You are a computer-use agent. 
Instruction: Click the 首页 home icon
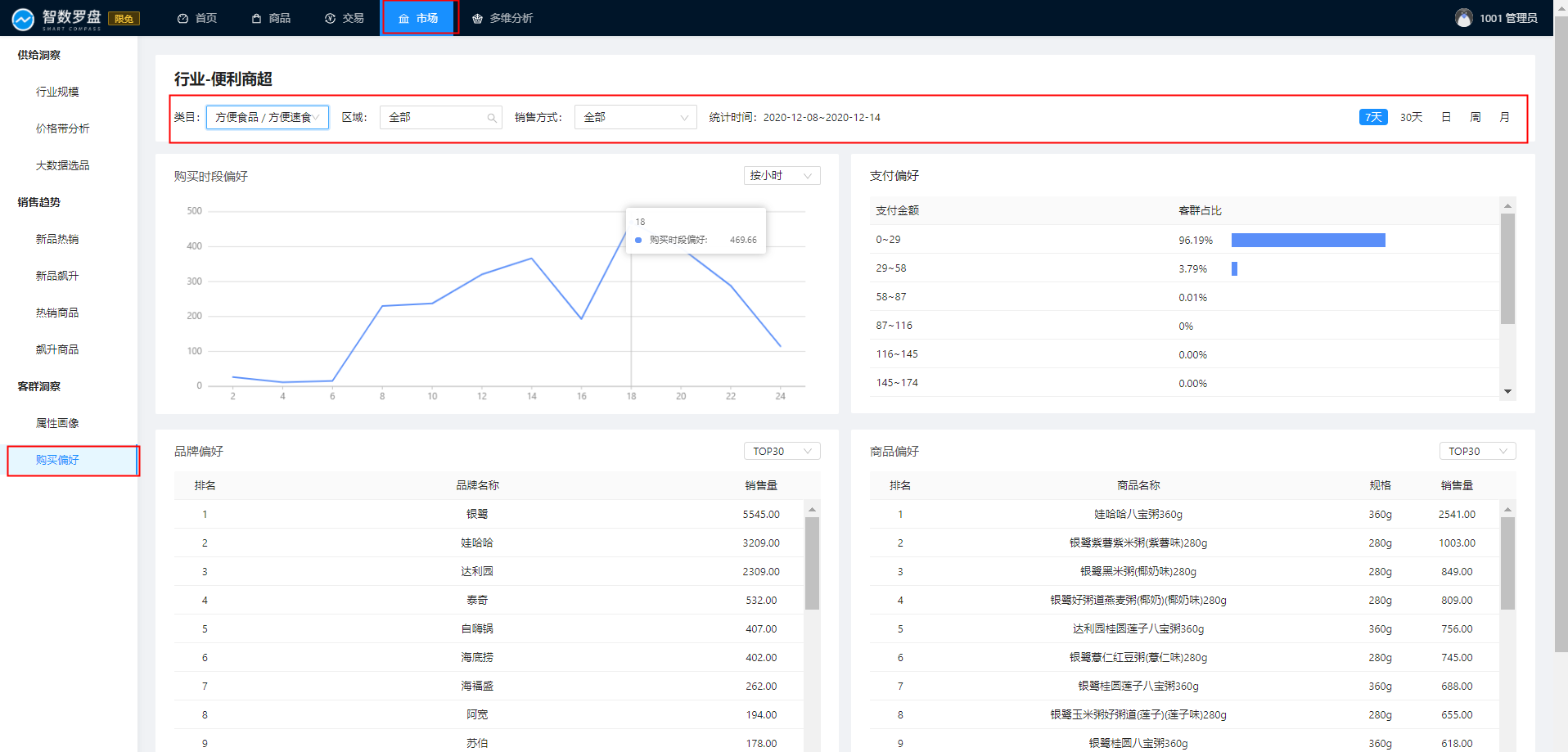click(182, 19)
